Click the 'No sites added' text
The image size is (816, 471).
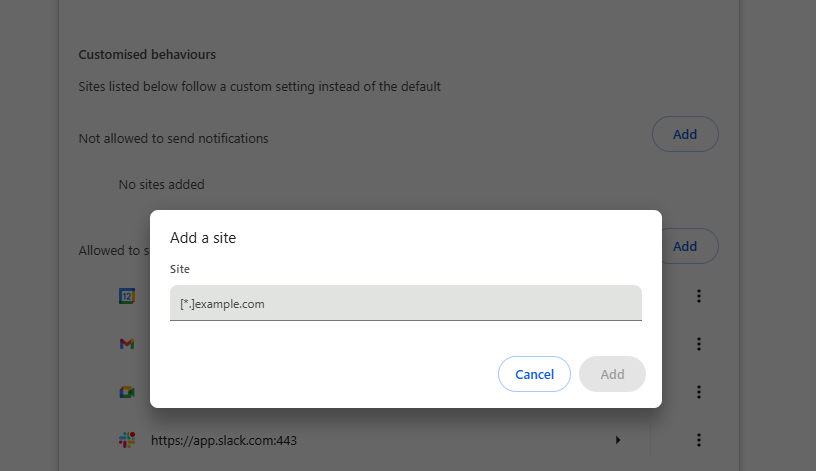161,185
